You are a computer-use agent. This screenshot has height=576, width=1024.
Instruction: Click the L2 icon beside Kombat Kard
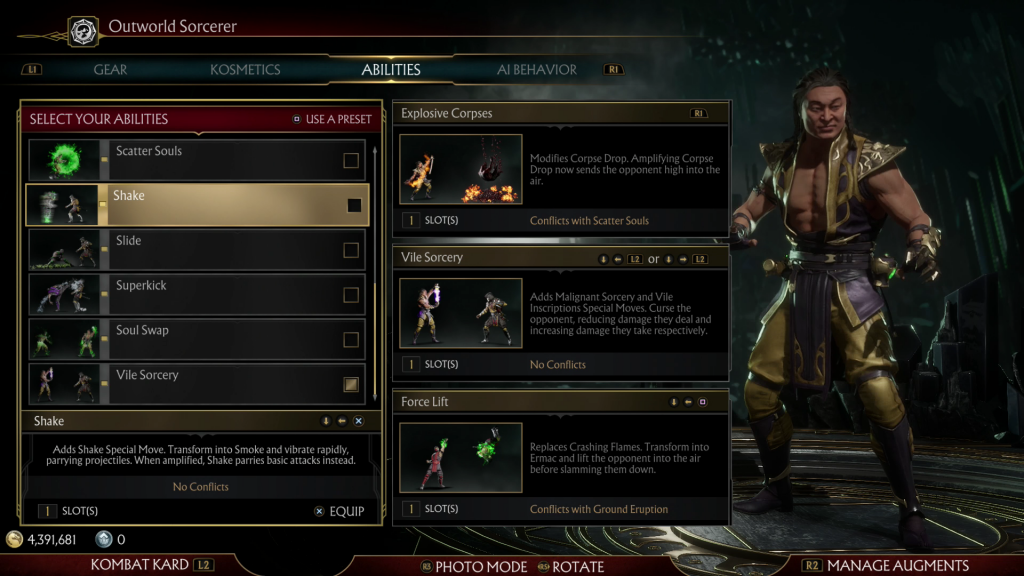click(204, 564)
